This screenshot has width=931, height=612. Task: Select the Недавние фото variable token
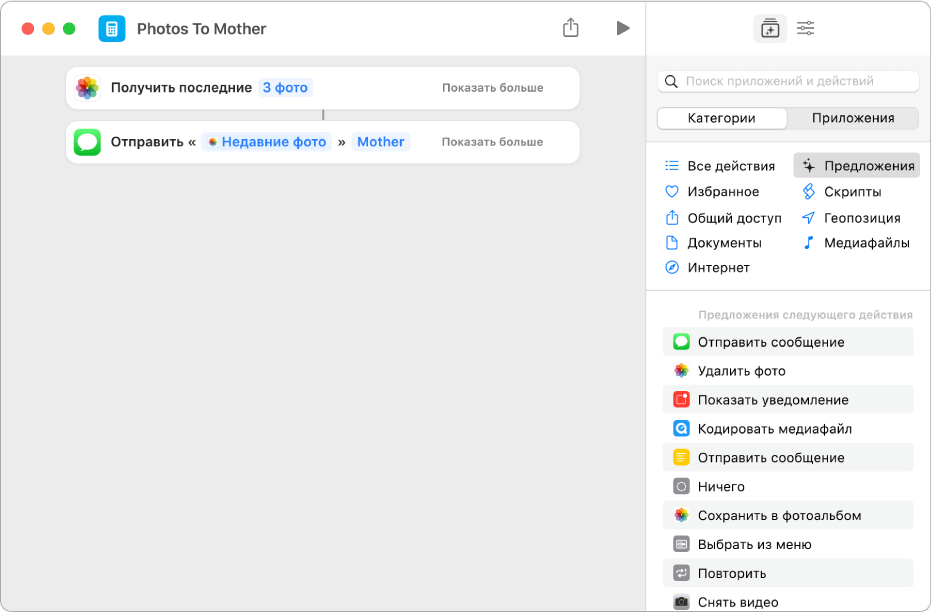pyautogui.click(x=267, y=142)
